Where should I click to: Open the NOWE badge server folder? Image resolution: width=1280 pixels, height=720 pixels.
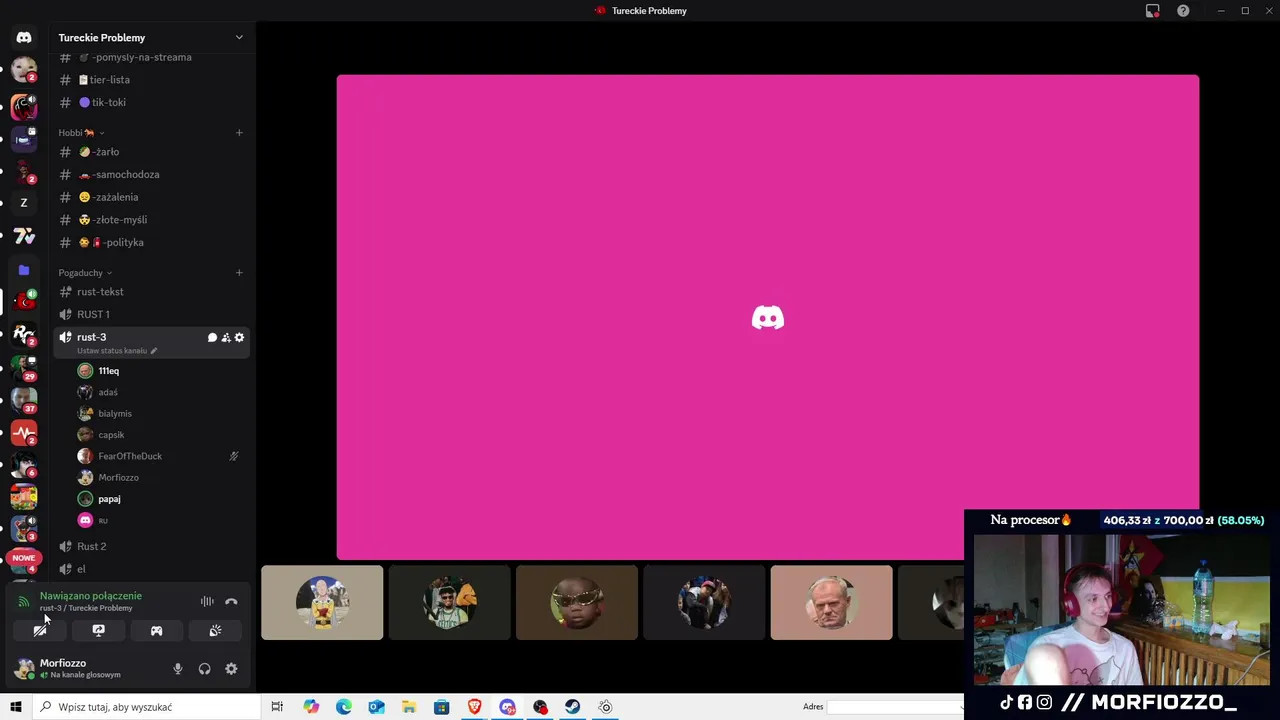[24, 560]
